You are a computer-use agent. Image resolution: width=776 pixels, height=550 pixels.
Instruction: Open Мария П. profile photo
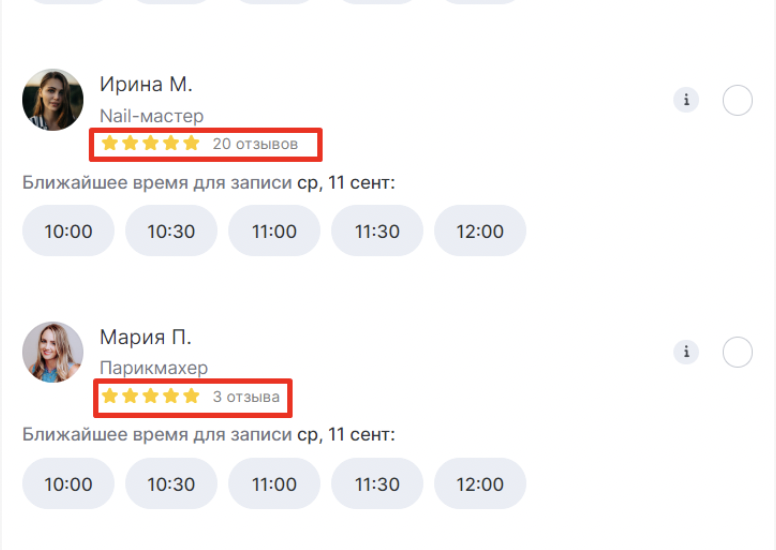(x=53, y=352)
